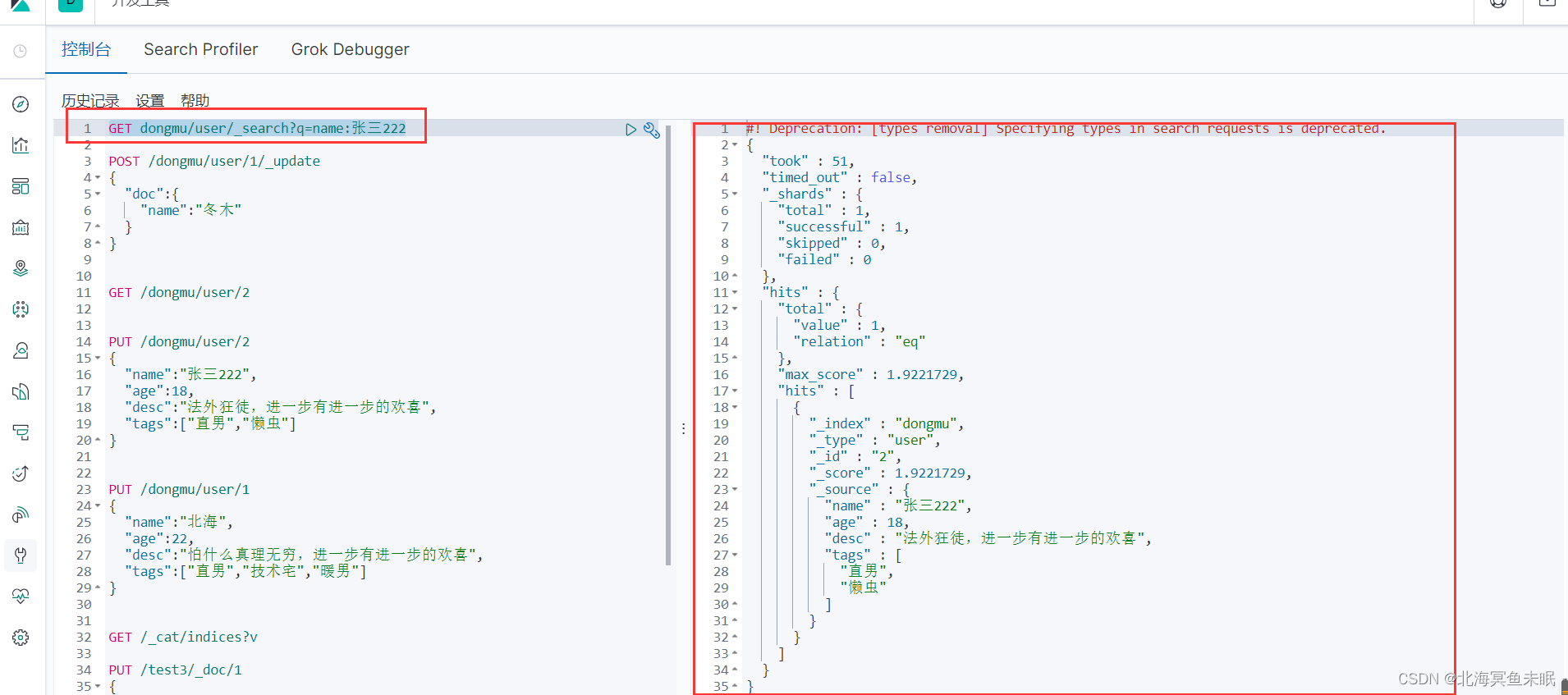
Task: Click the "age":22 line in editor
Action: pos(159,538)
